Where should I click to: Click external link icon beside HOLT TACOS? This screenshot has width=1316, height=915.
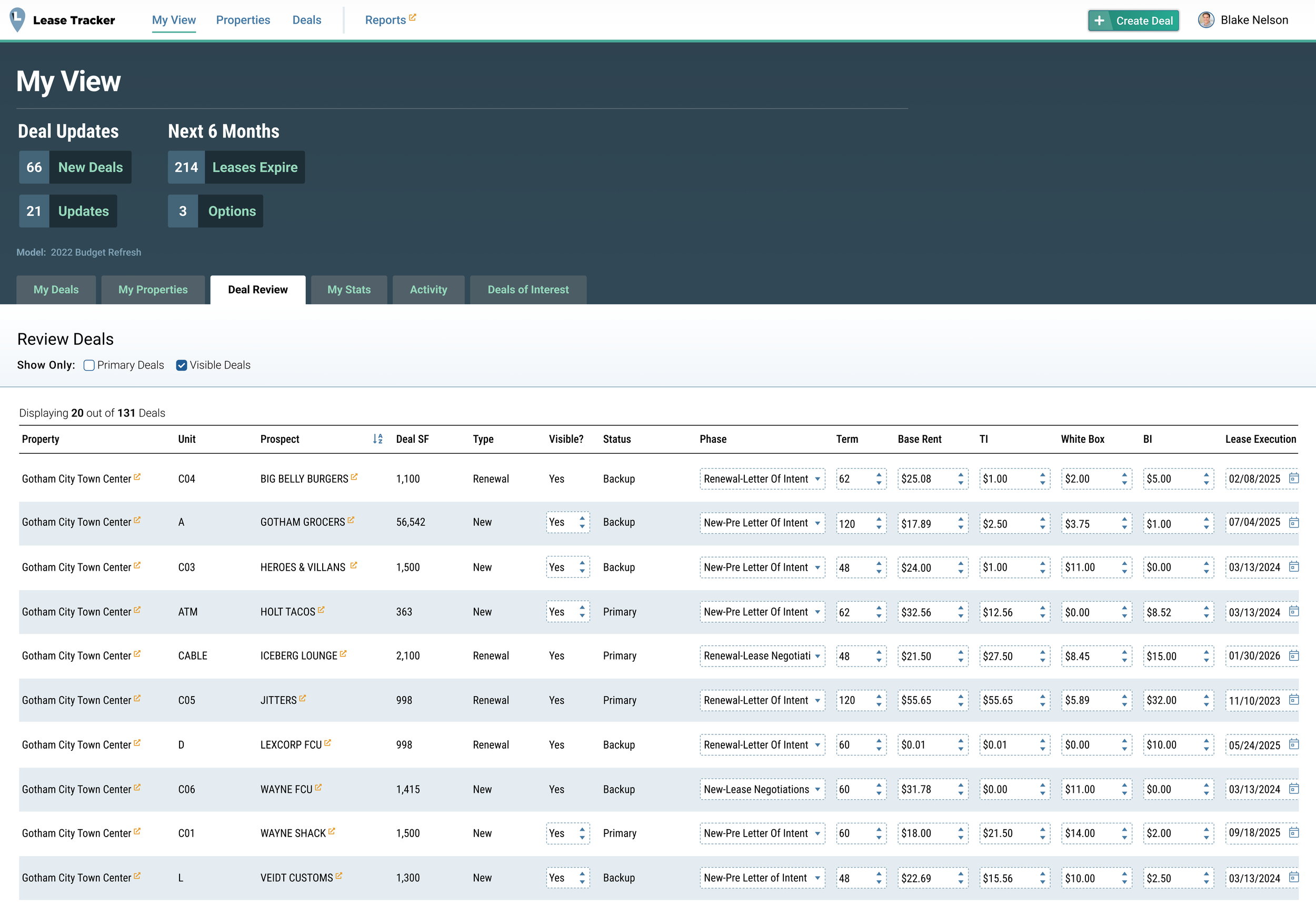point(321,610)
